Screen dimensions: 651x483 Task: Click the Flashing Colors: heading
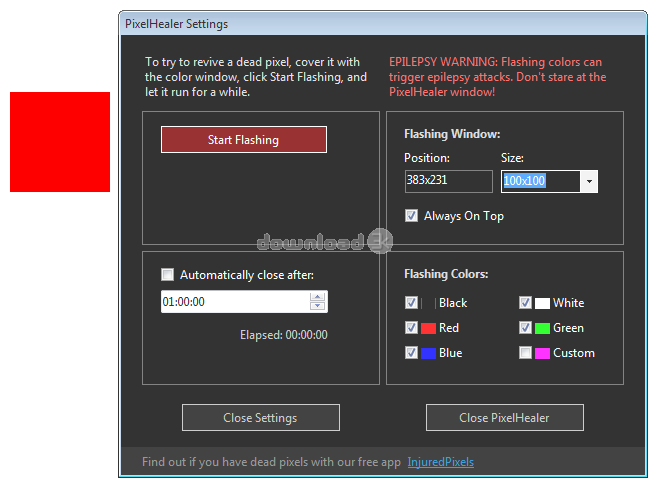446,274
